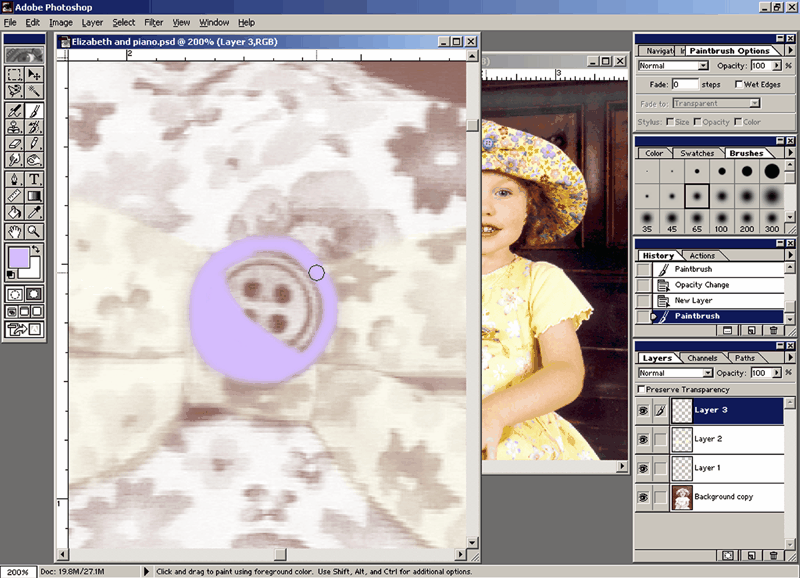The image size is (800, 578).
Task: Switch to the Channels tab
Action: (702, 358)
